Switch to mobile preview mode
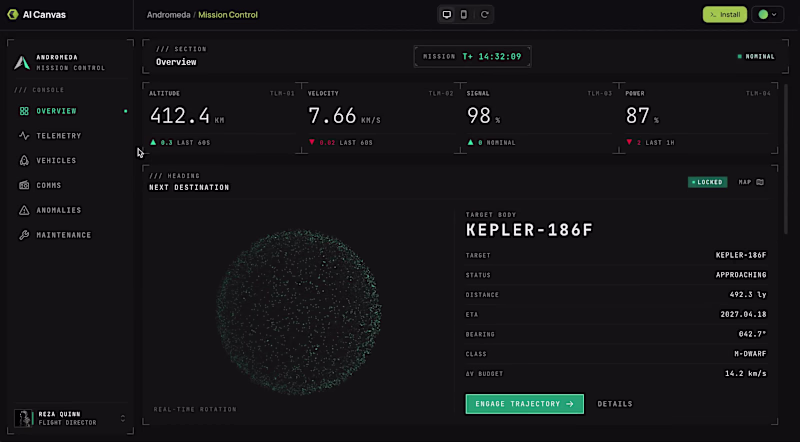This screenshot has height=442, width=800. click(x=463, y=14)
